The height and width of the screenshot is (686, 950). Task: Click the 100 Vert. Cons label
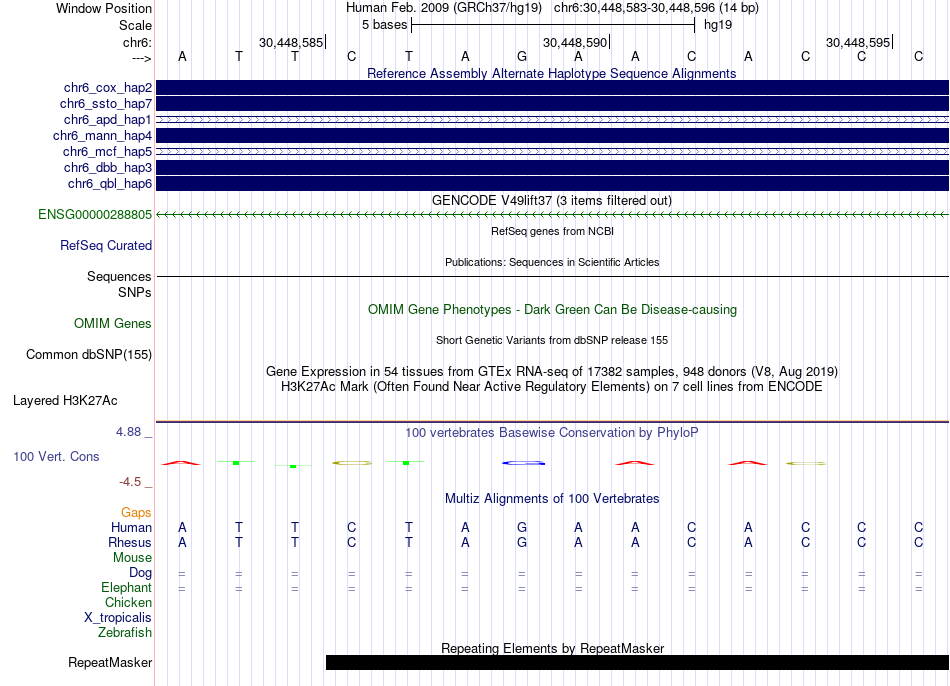(56, 456)
